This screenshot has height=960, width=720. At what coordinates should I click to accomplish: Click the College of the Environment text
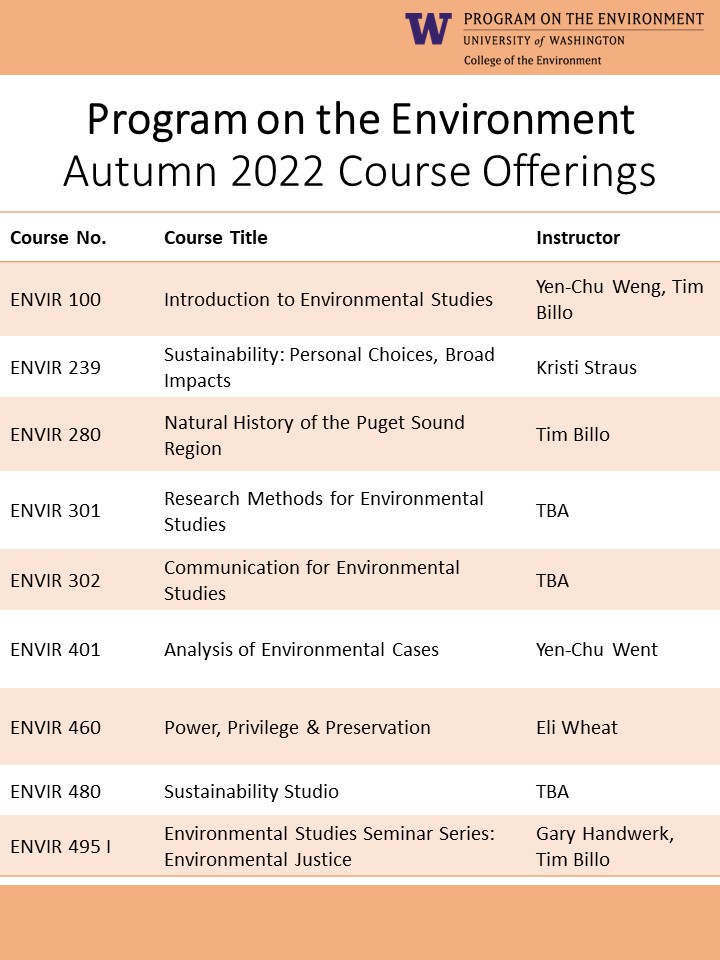(532, 61)
